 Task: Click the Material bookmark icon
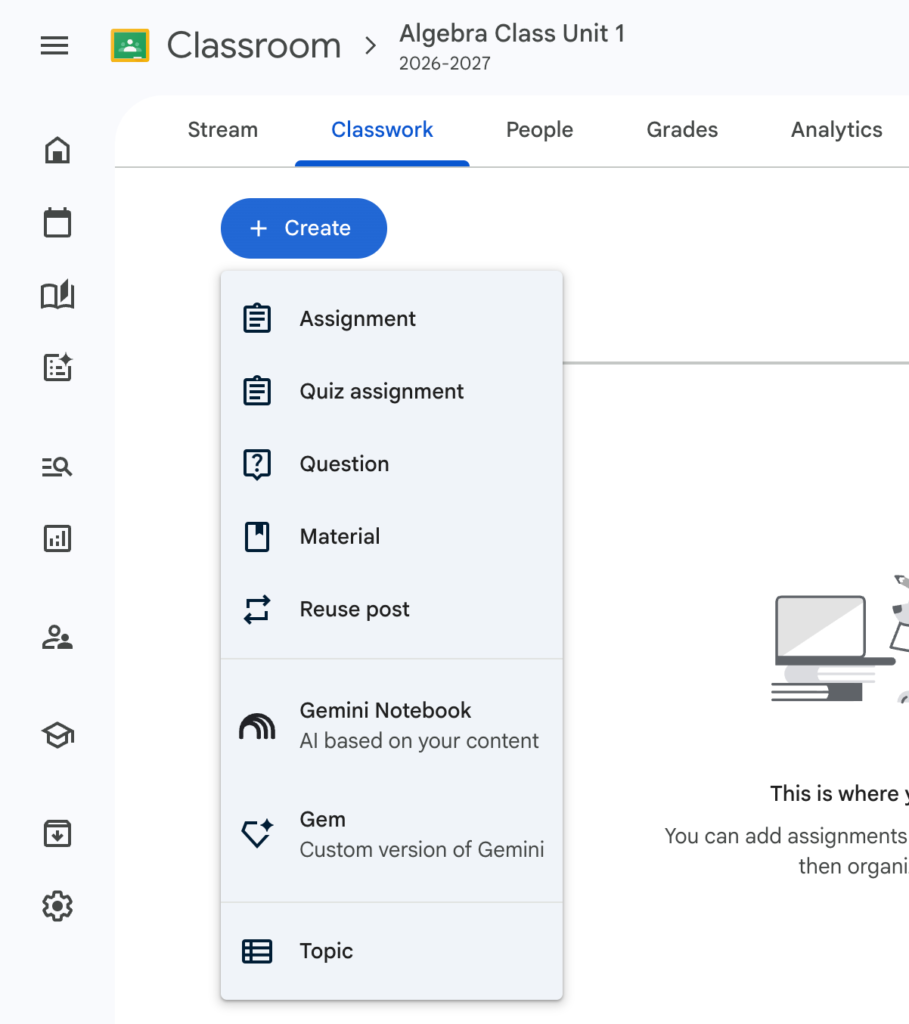click(x=257, y=537)
